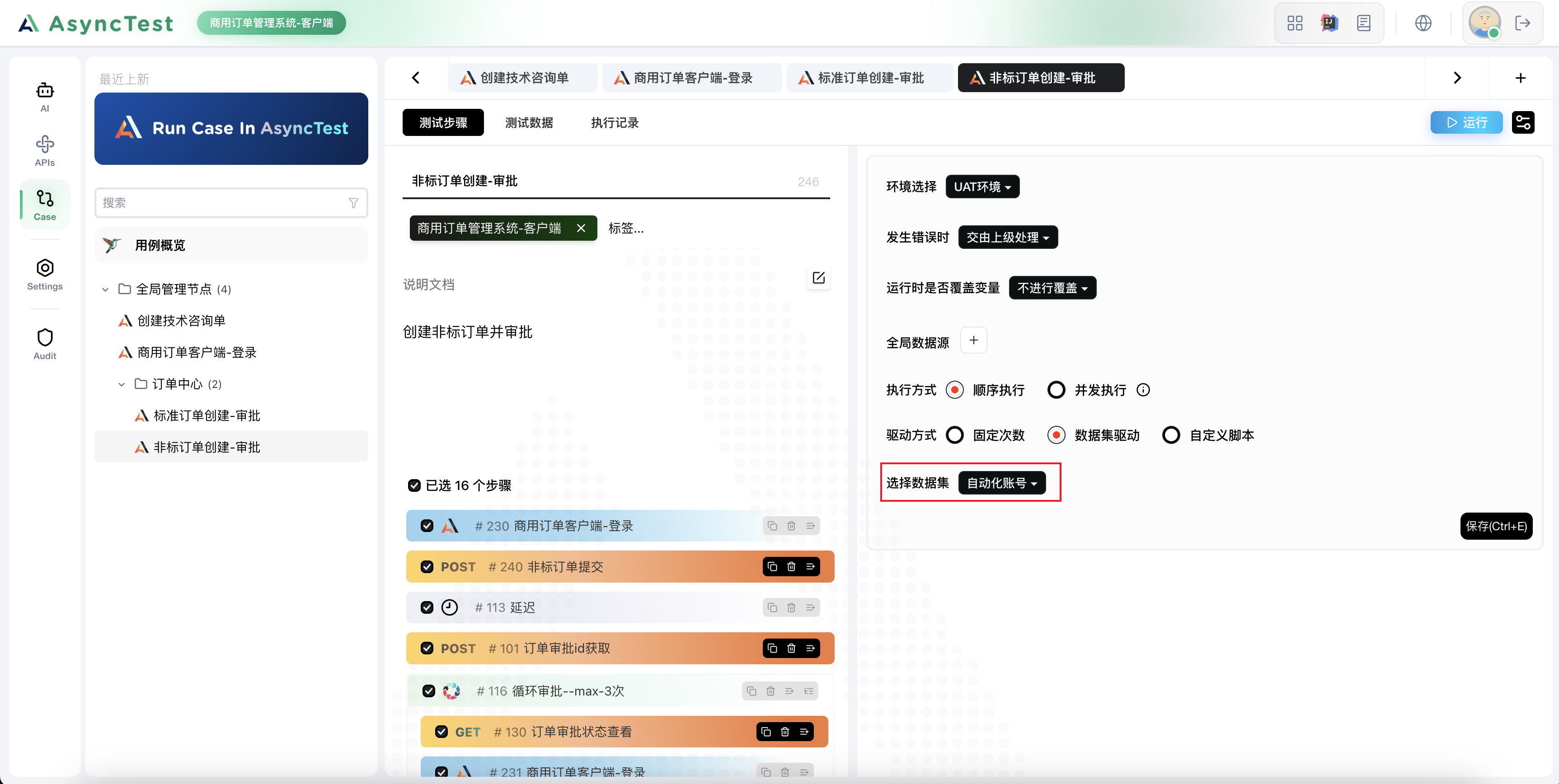Open the Audit section in the sidebar

coord(44,342)
